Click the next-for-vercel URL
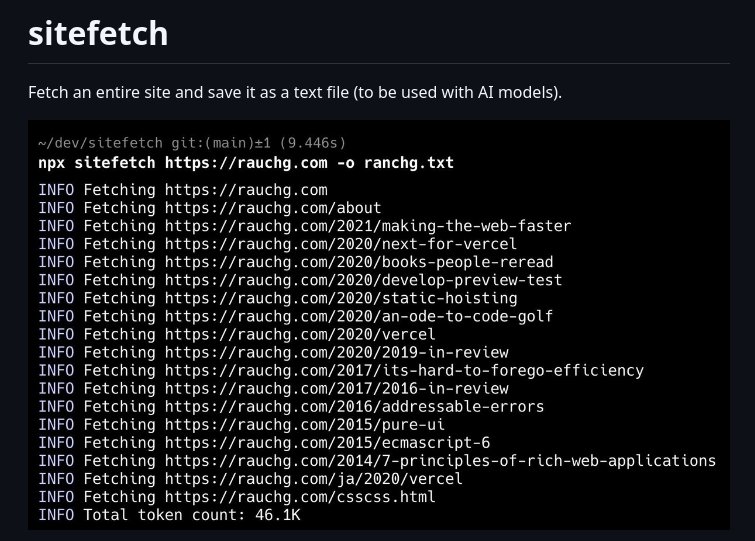The height and width of the screenshot is (541, 755). coord(340,244)
